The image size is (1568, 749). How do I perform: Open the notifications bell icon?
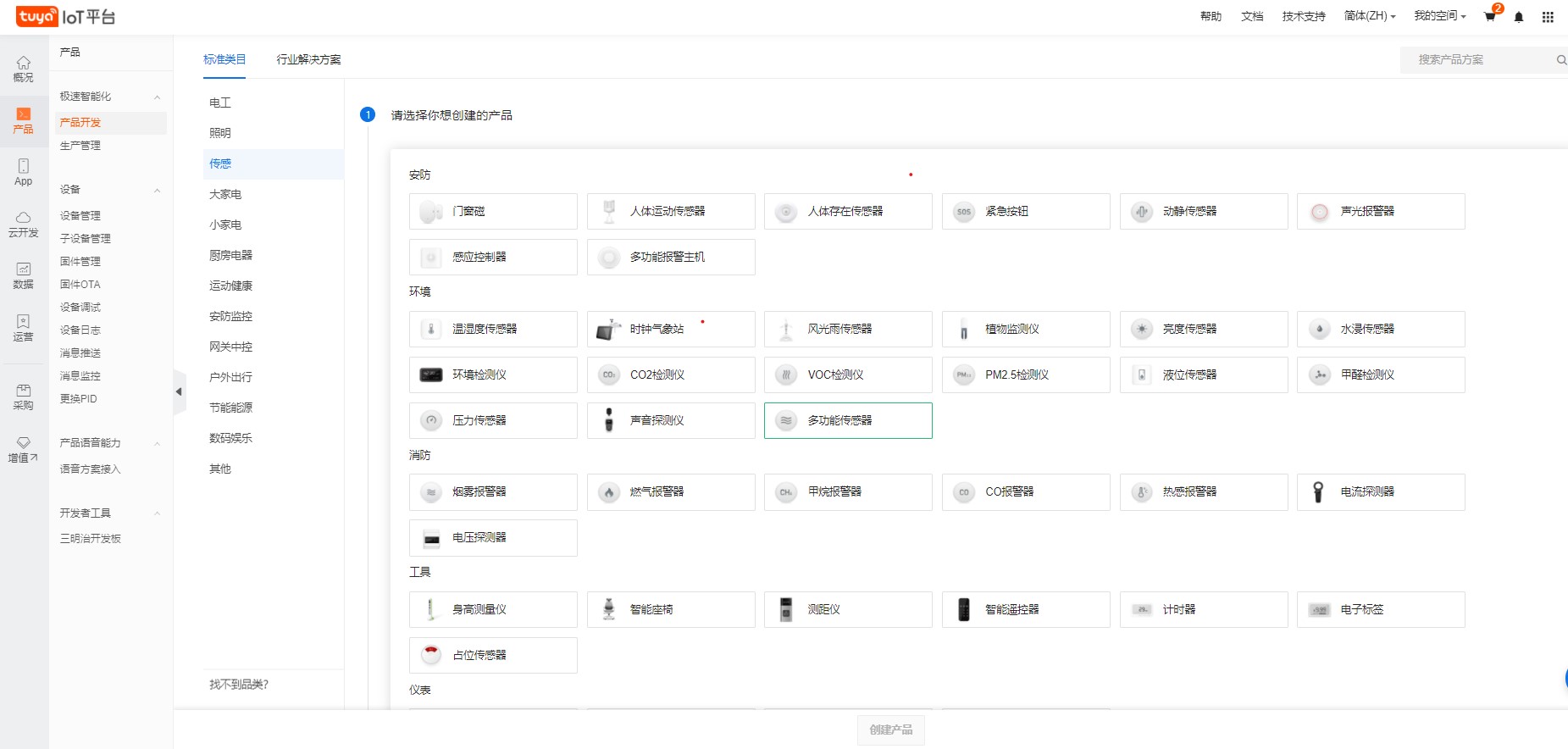point(1519,17)
